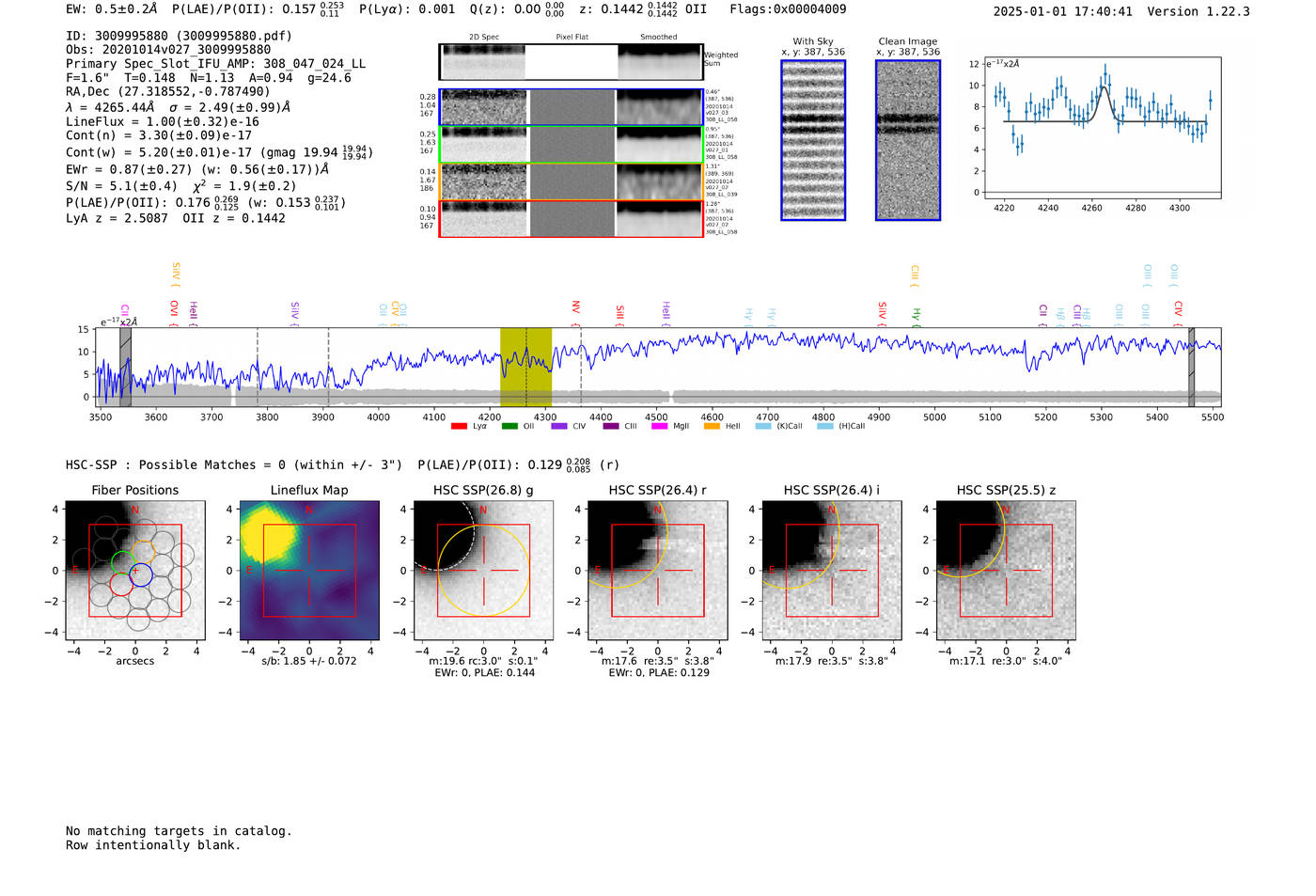Click the RA,Dec coordinates line

tap(168, 91)
